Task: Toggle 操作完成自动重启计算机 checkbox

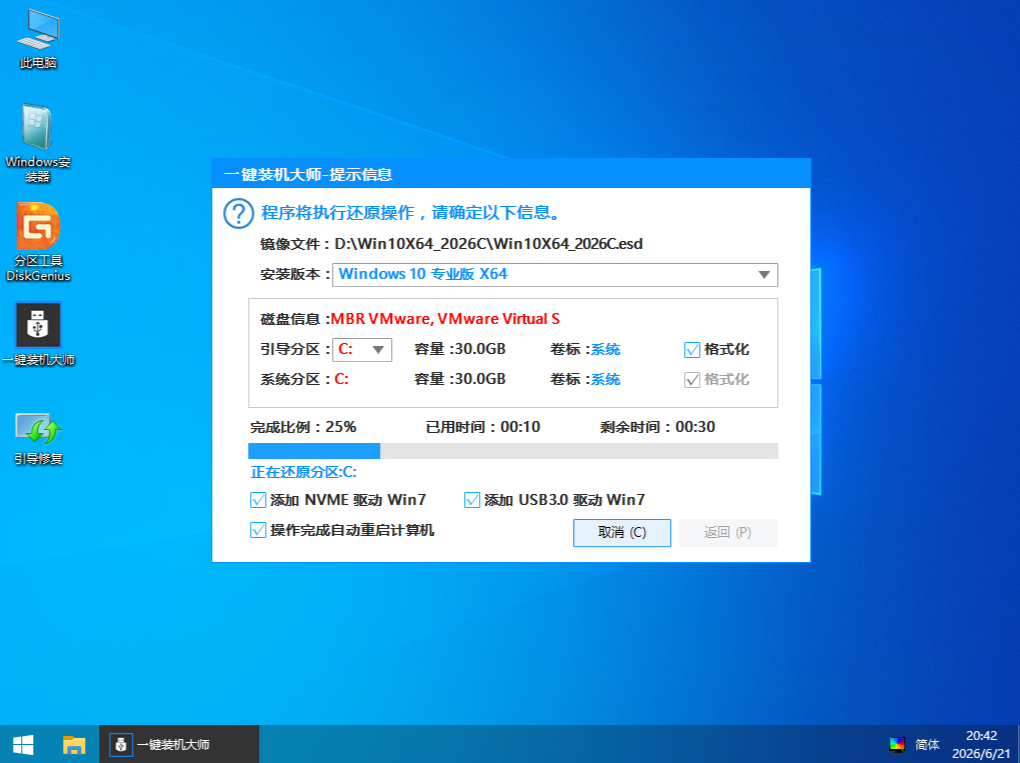Action: point(258,530)
